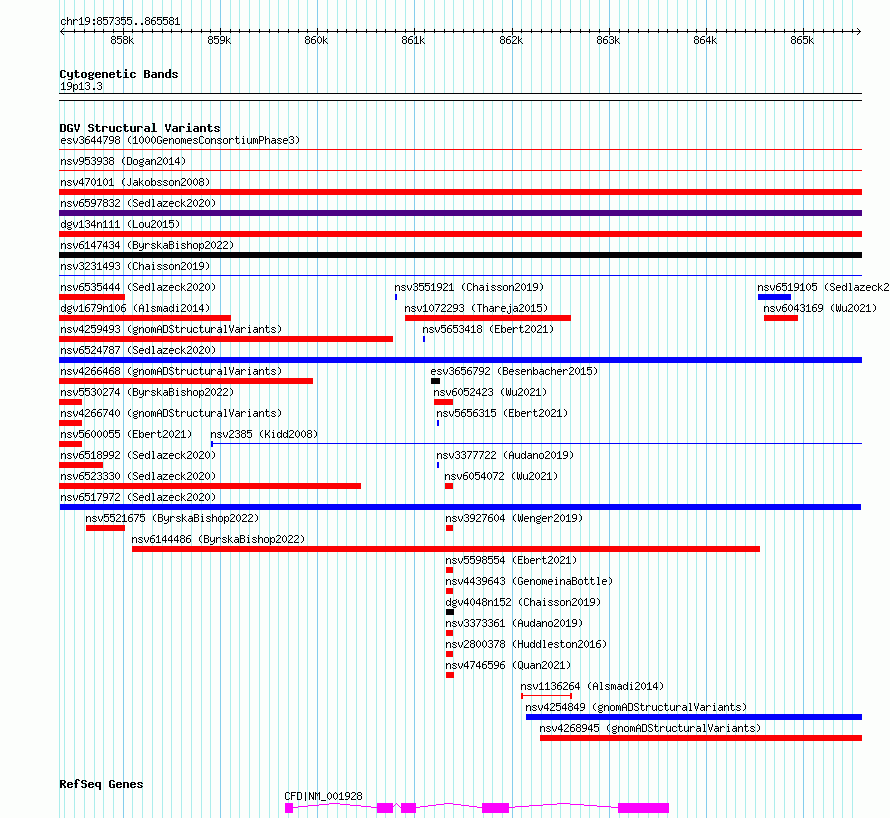The width and height of the screenshot is (890, 818).
Task: Open nsv5653418 (Ebert2021) label
Action: click(x=488, y=329)
